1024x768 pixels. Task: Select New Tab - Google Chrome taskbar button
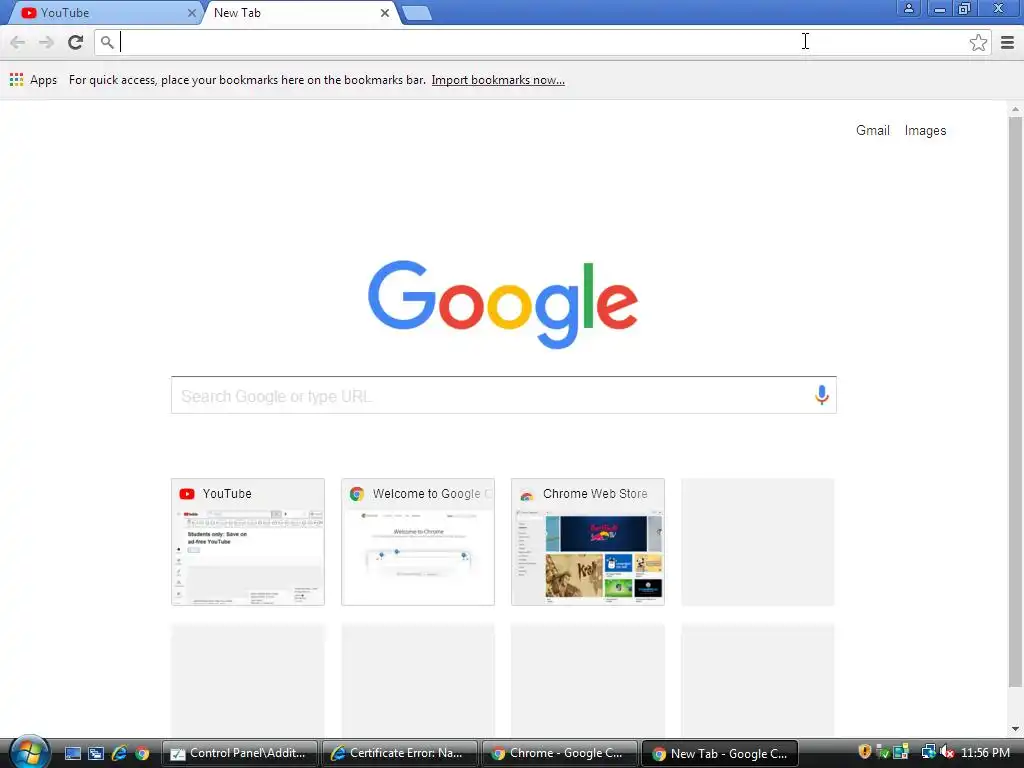point(720,754)
